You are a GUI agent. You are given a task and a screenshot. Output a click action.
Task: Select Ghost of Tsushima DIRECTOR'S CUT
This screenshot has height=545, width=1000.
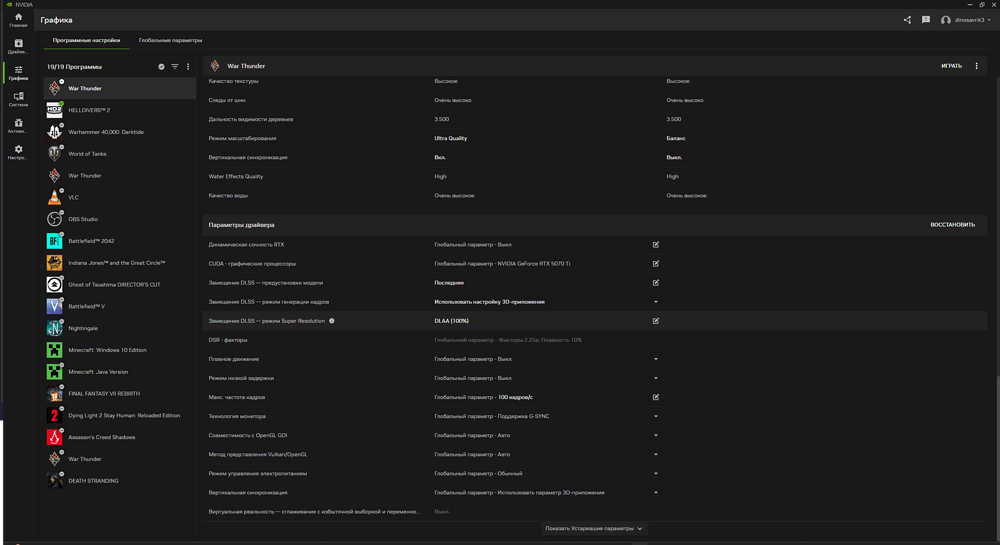tap(119, 284)
